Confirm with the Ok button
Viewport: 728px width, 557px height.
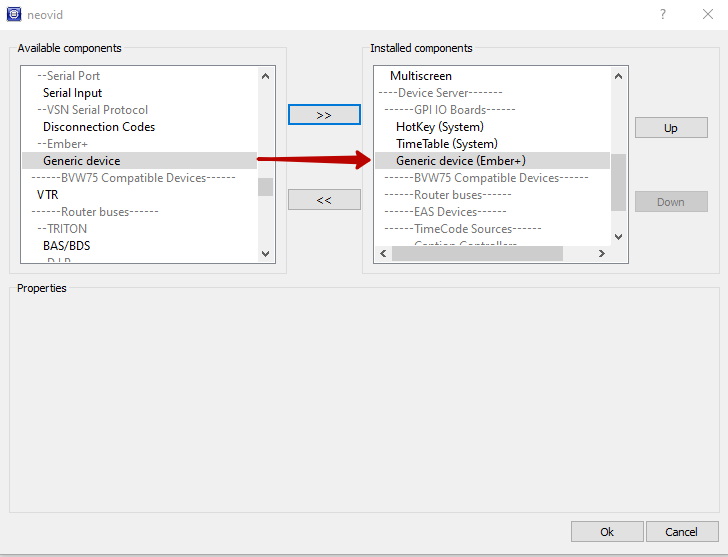(607, 531)
